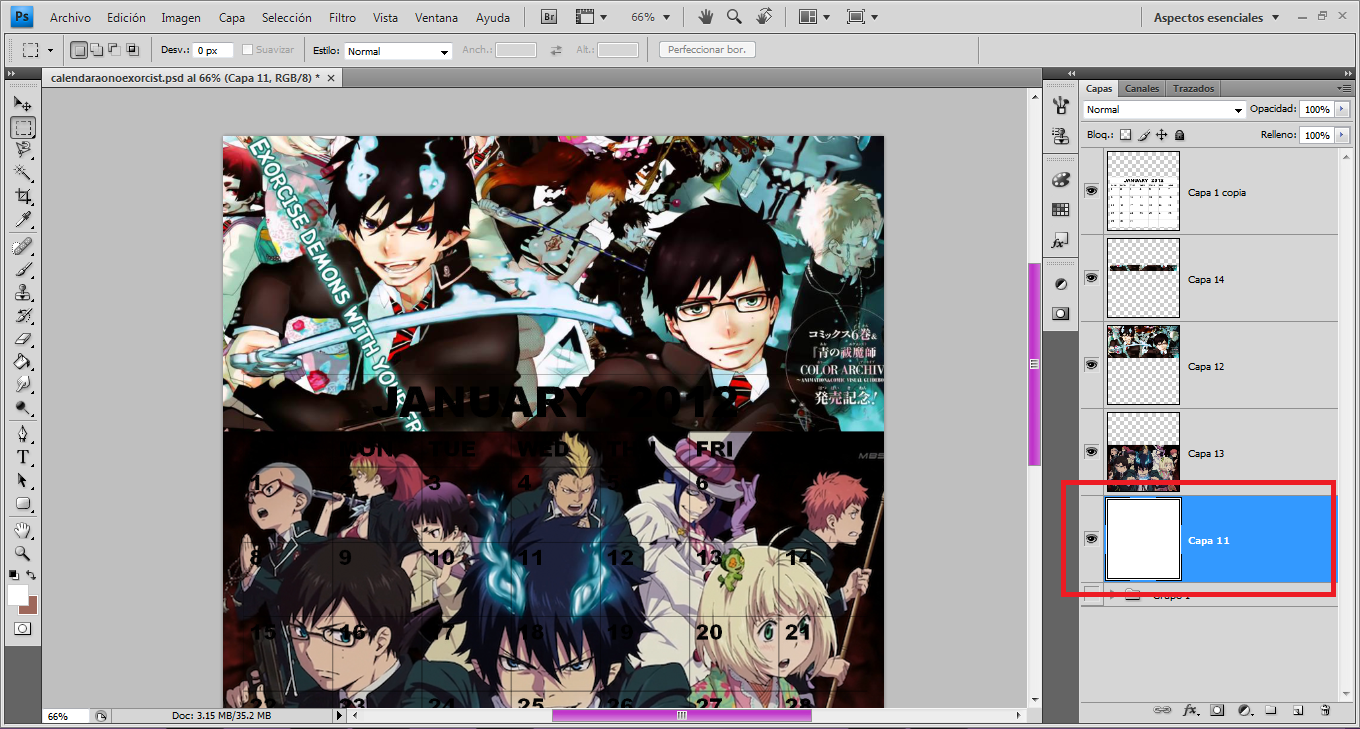Select the Brush tool

pos(22,270)
